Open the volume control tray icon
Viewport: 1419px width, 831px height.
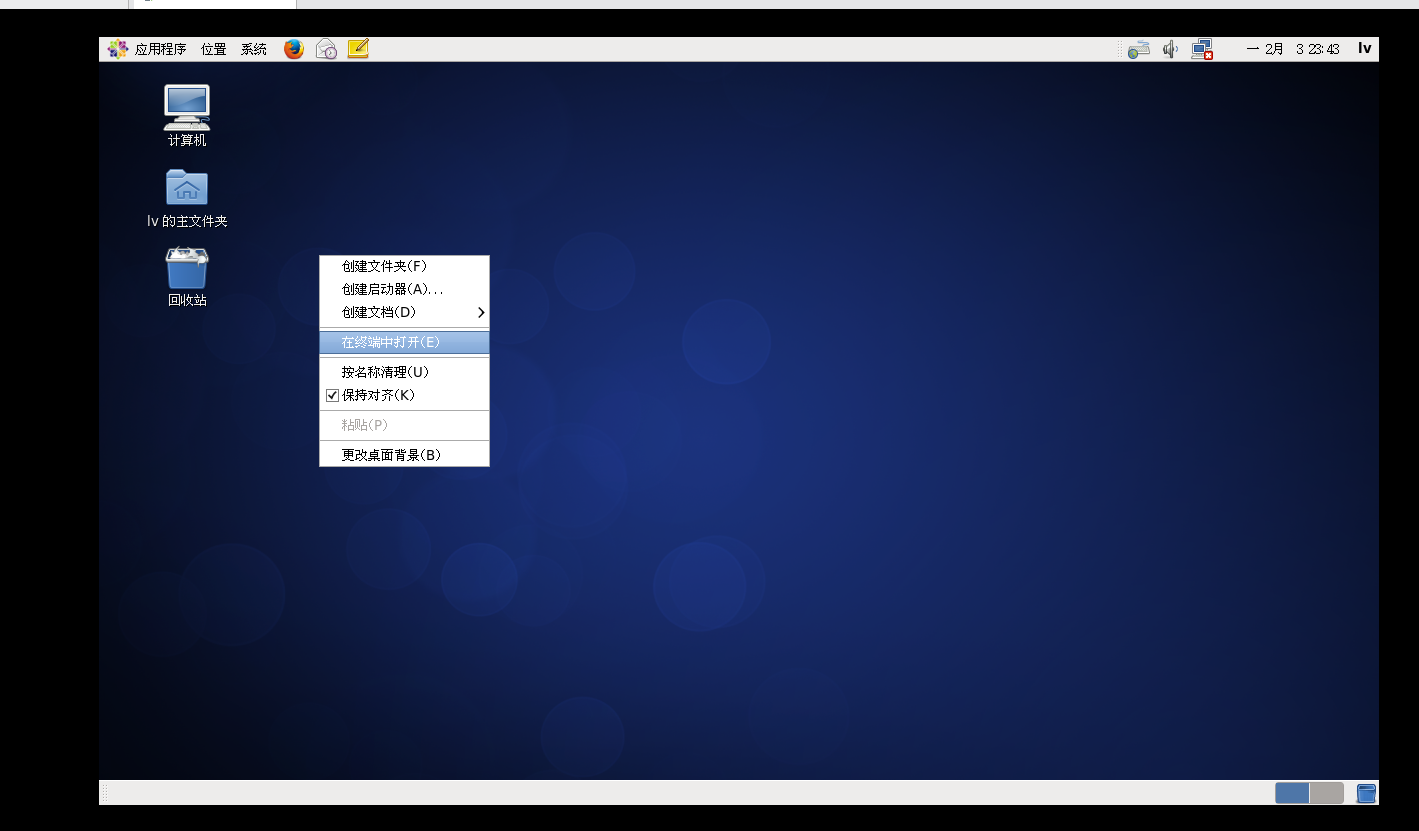[1169, 48]
